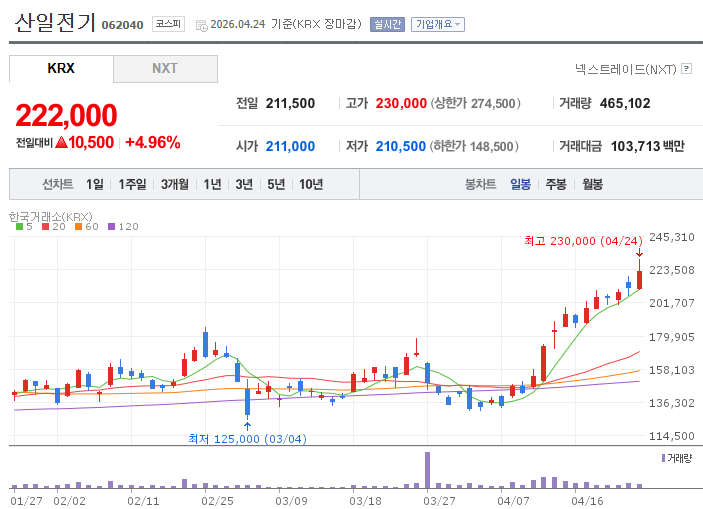Click the 최저 125,000 (03/04) chart marker

[x=247, y=439]
